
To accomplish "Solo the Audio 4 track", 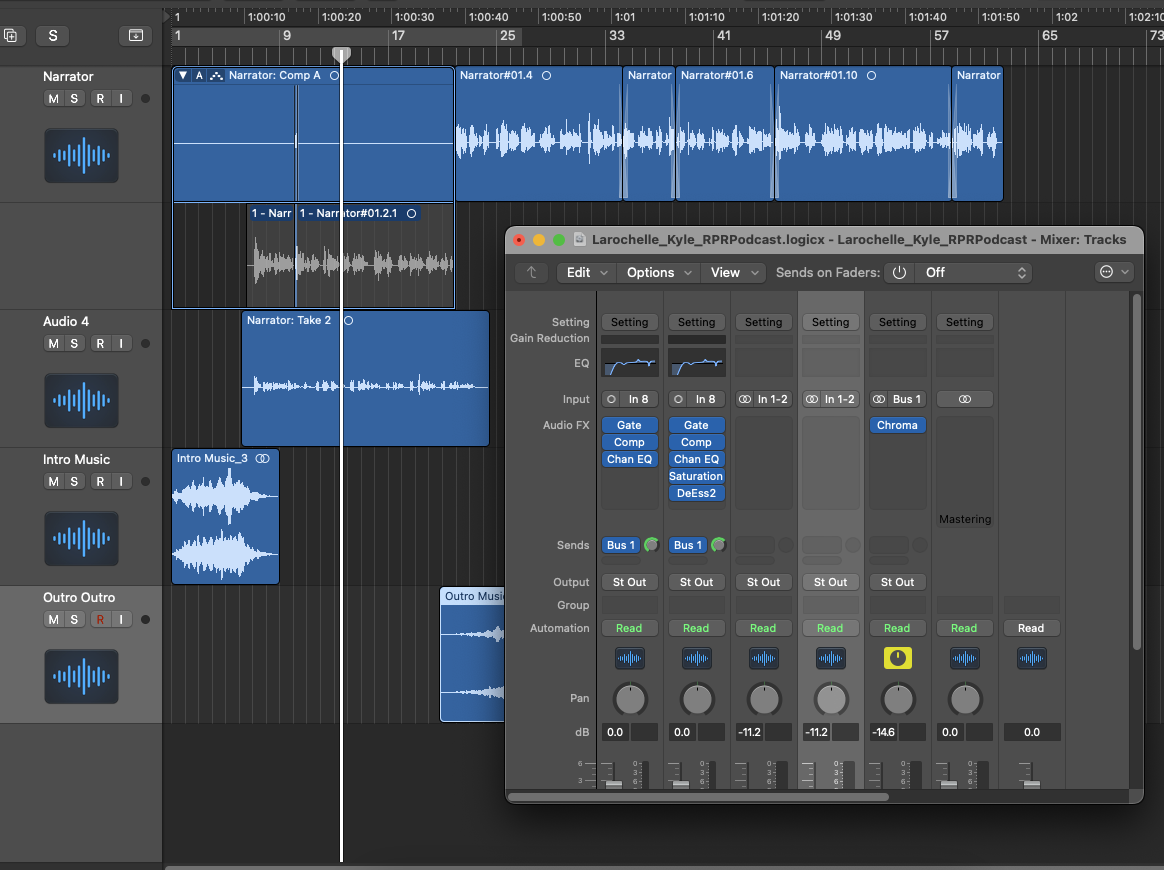I will 74,344.
